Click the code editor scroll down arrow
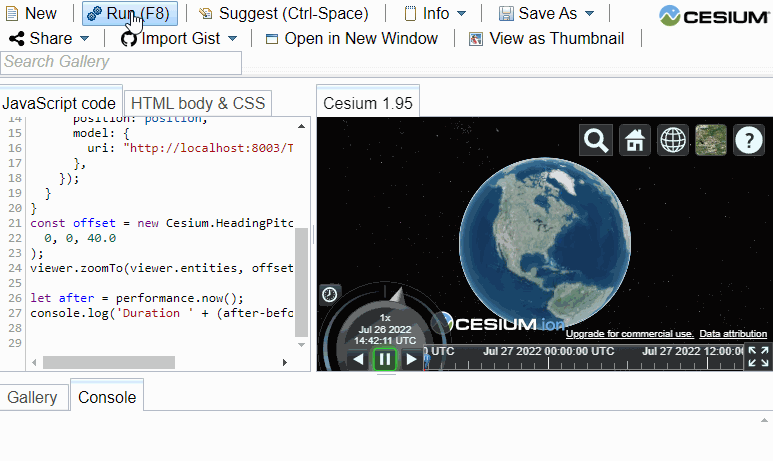 tap(301, 345)
